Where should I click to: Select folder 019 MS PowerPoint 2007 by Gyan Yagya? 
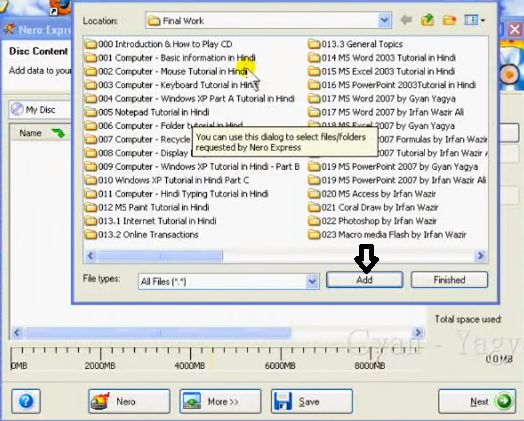click(393, 167)
